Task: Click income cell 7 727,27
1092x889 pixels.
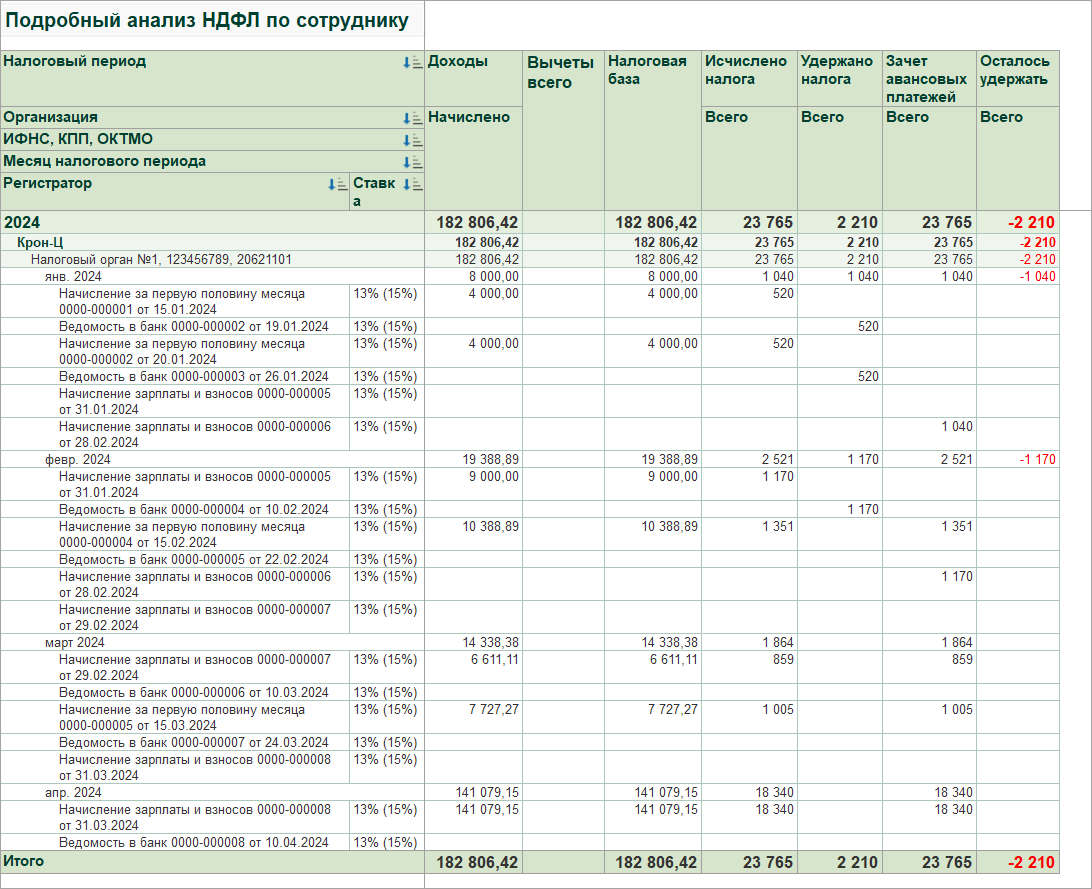Action: click(x=494, y=710)
